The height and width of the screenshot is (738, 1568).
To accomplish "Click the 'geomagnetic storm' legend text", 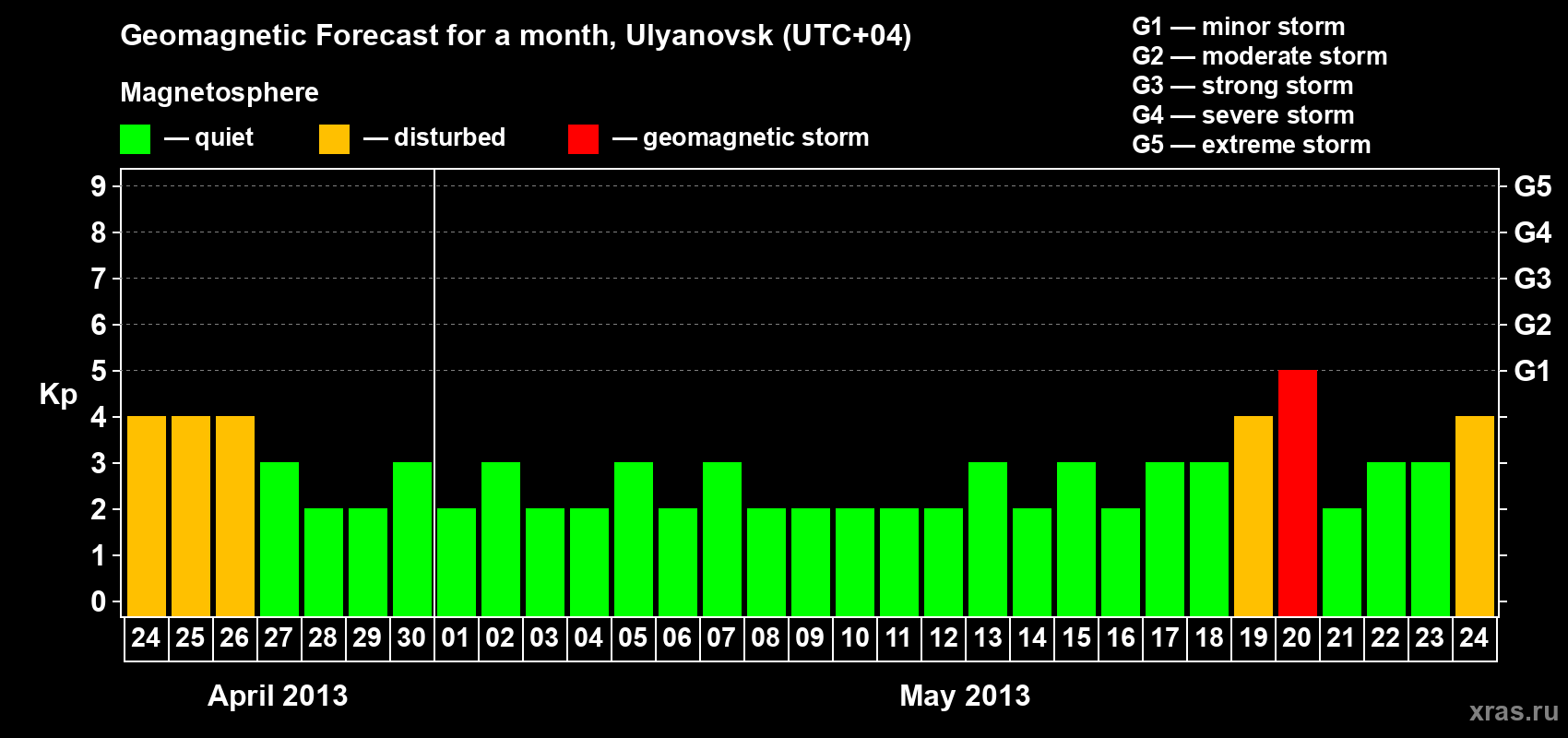I will tap(756, 138).
